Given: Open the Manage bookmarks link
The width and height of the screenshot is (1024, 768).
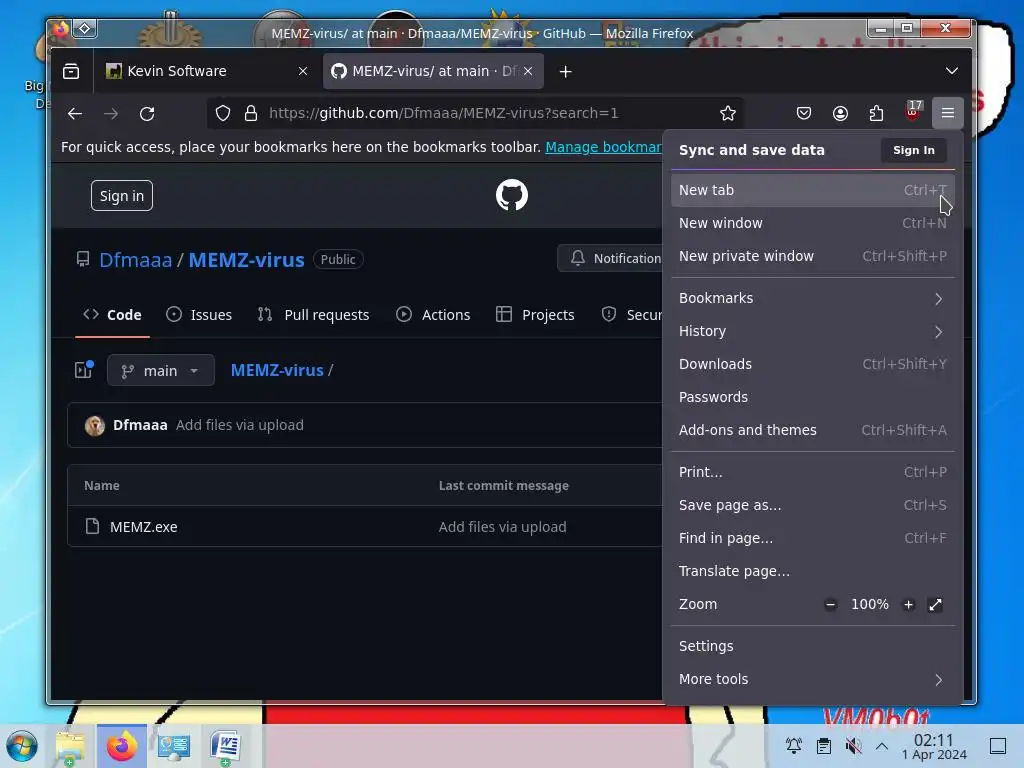Looking at the screenshot, I should [x=603, y=147].
